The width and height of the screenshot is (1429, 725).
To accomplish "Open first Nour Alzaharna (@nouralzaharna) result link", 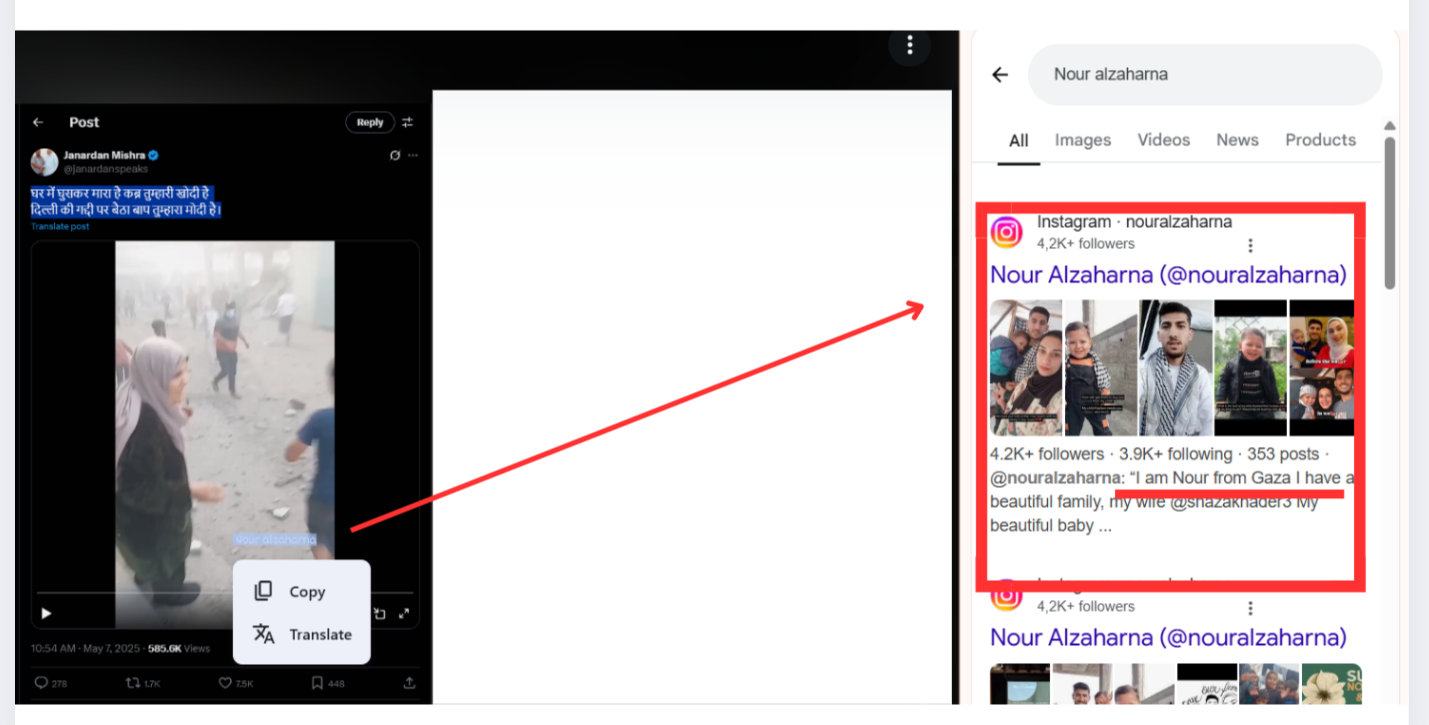I will (x=1168, y=275).
